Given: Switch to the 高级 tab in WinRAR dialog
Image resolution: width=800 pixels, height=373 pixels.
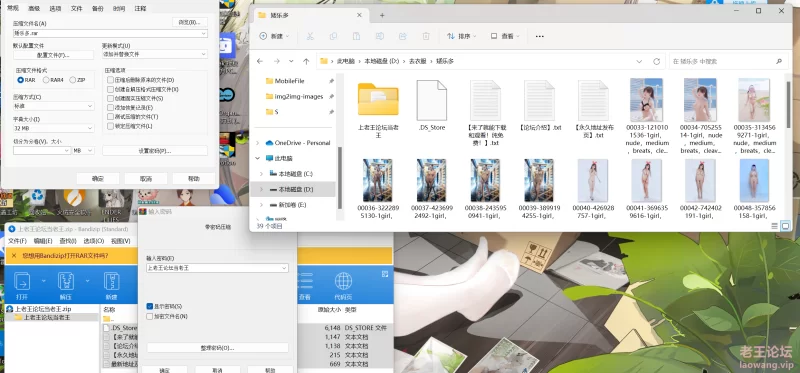Looking at the screenshot, I should click(x=34, y=8).
